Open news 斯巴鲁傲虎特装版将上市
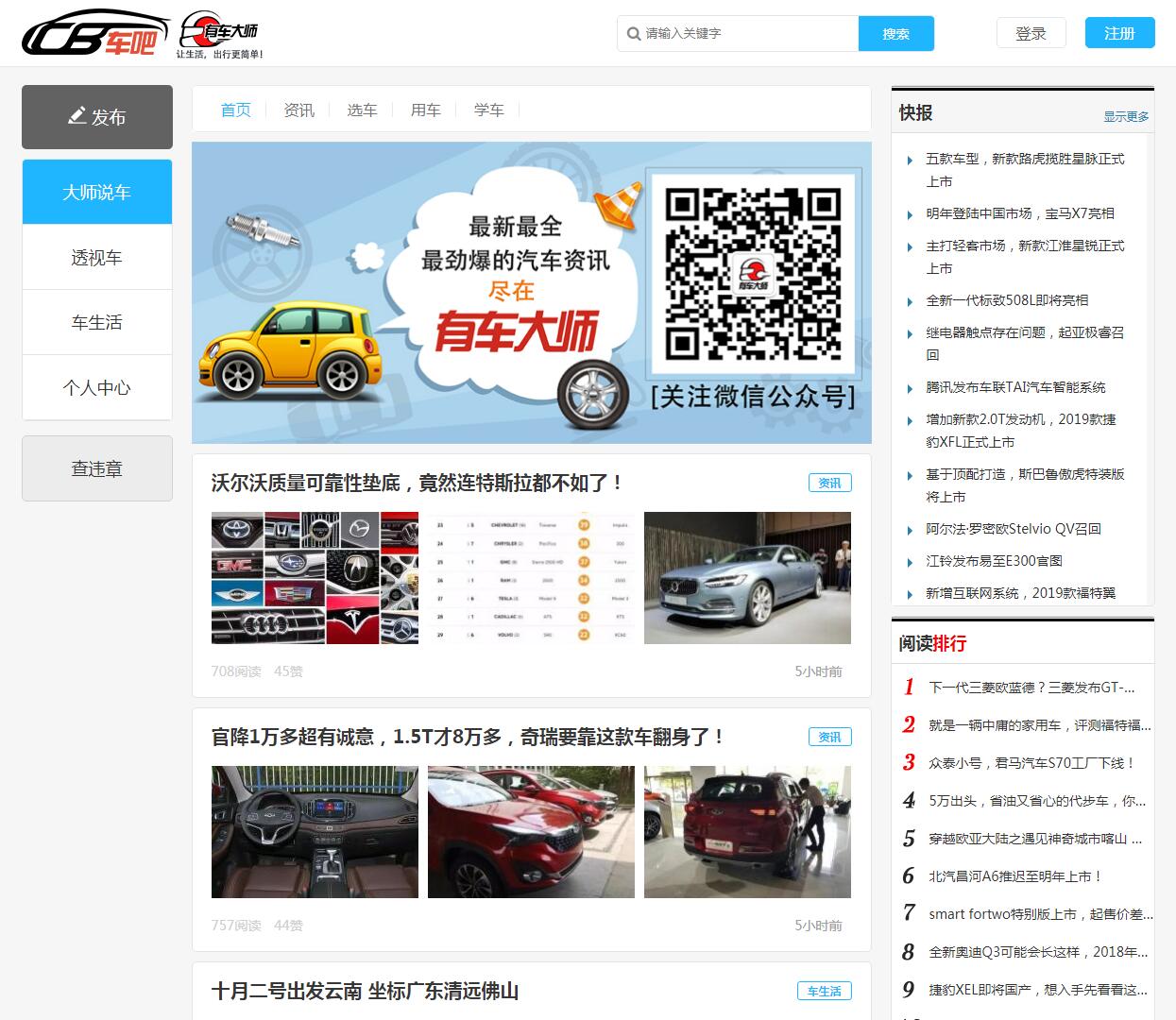The image size is (1176, 1020). (x=1025, y=485)
